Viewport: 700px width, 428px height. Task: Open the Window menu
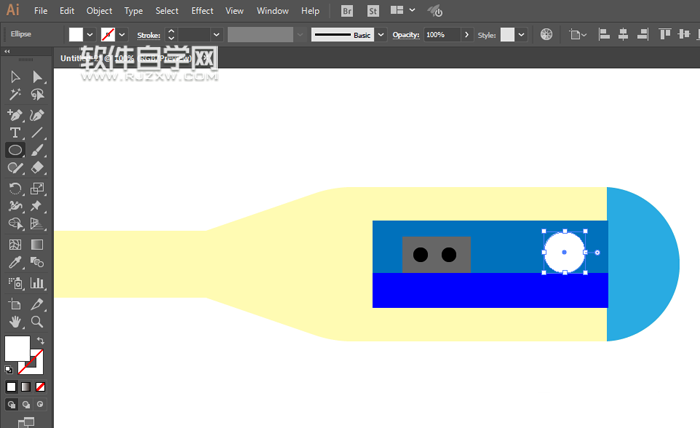[x=272, y=11]
